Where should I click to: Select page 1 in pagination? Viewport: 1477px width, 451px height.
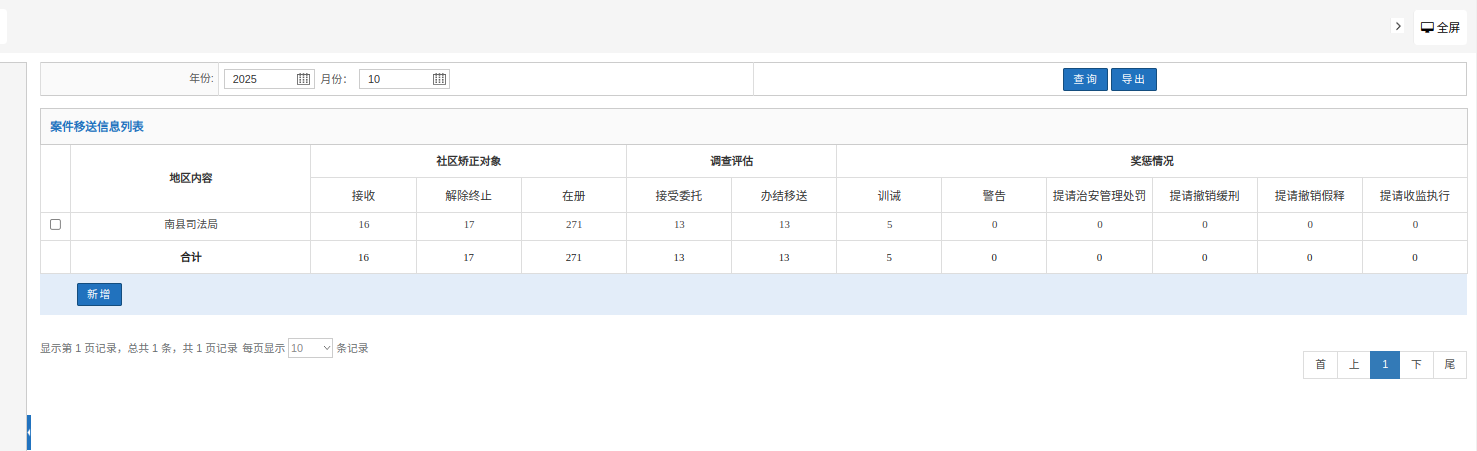pos(1385,365)
